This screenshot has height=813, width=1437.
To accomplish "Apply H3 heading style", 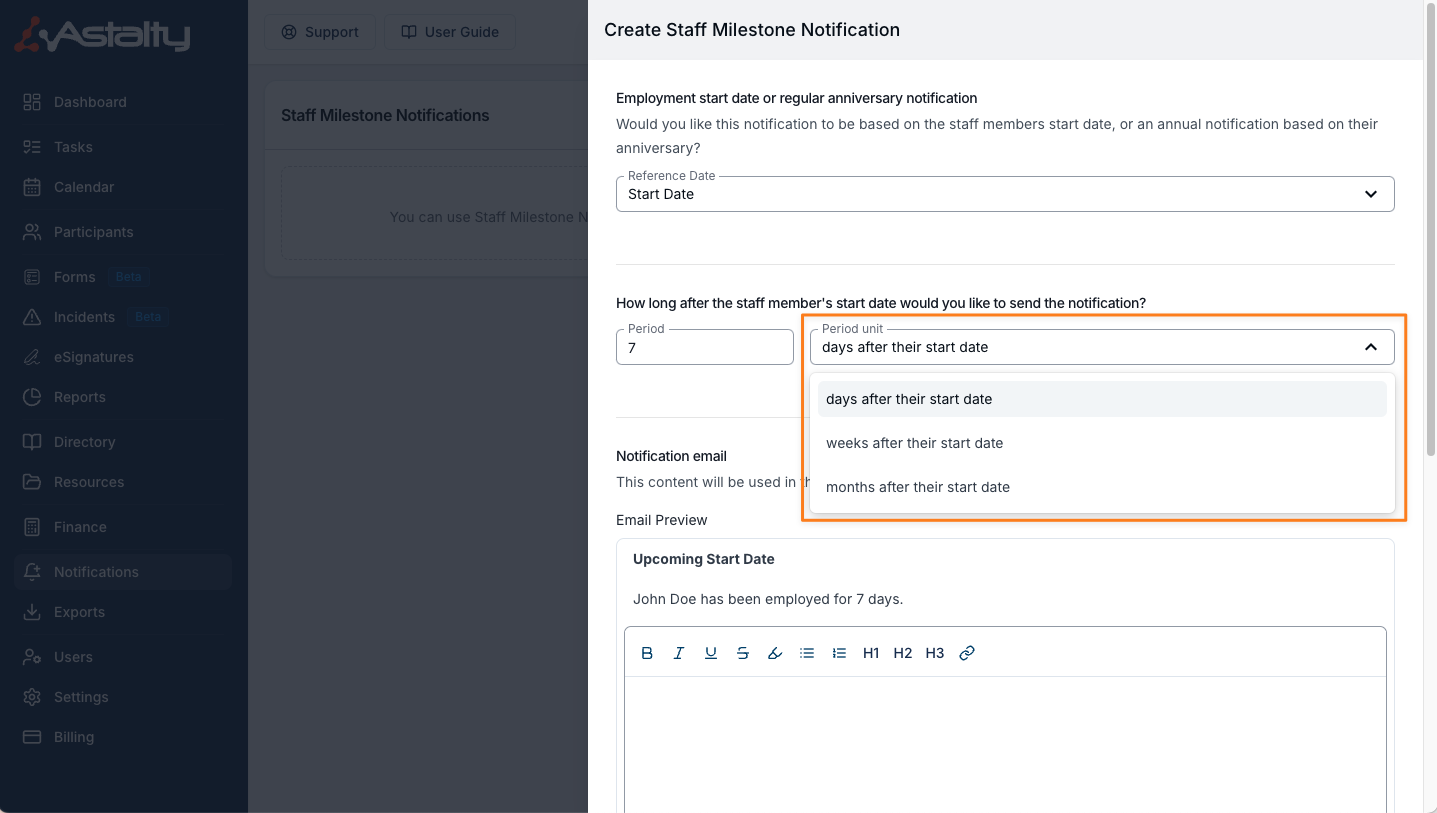I will click(x=935, y=653).
